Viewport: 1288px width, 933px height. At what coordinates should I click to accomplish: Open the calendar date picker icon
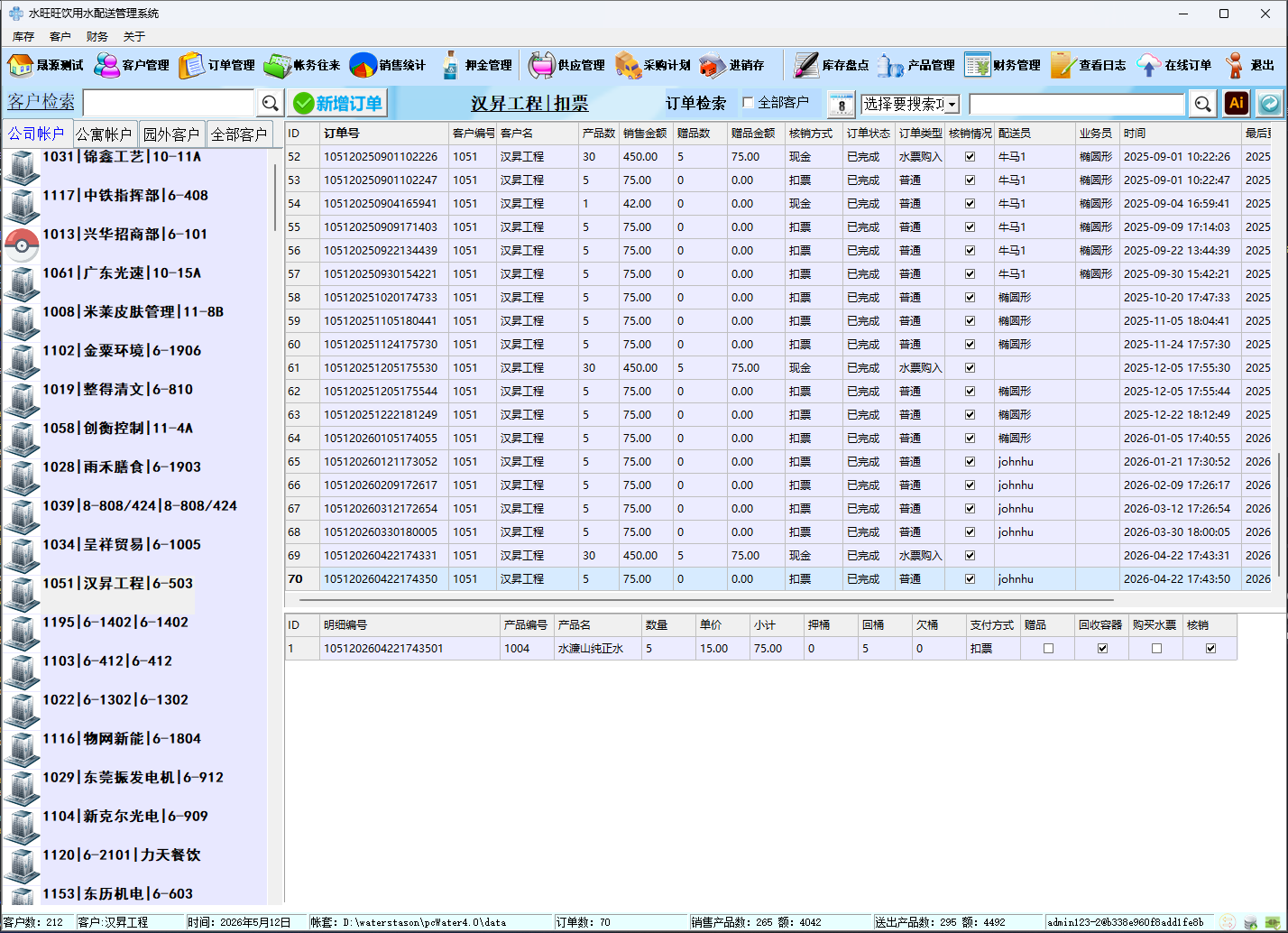[841, 104]
